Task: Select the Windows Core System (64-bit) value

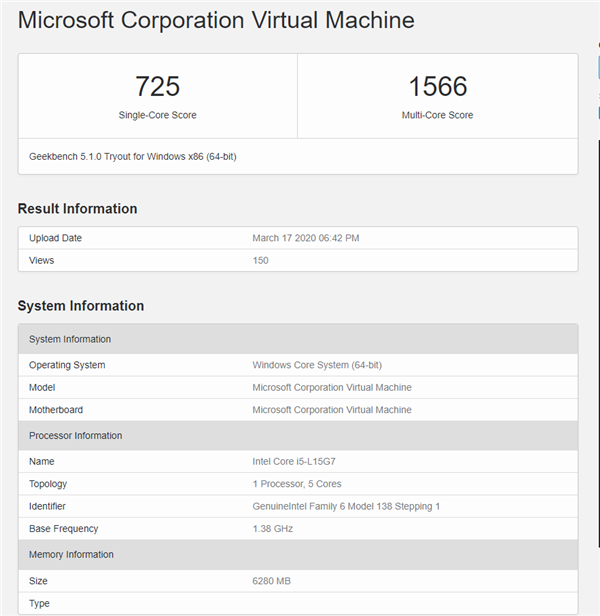Action: (318, 365)
